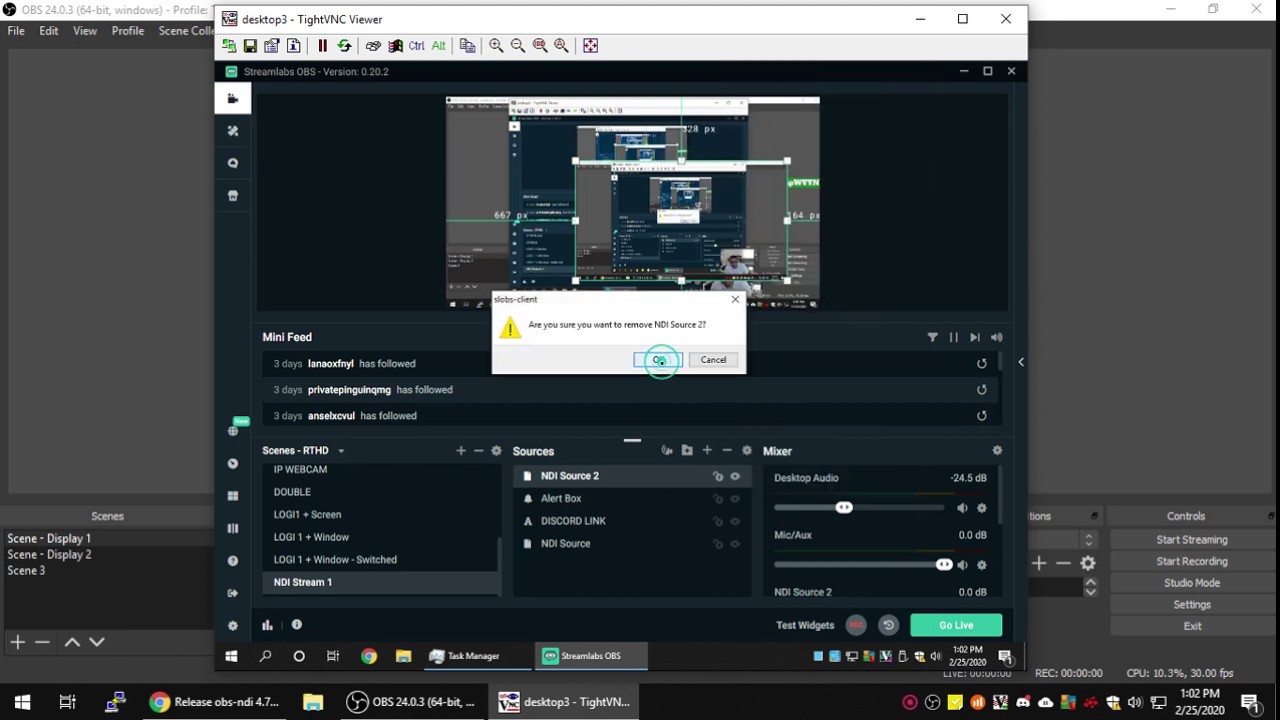The width and height of the screenshot is (1280, 720).
Task: Open Streamlabs settings gear in the sidebar
Action: [233, 626]
